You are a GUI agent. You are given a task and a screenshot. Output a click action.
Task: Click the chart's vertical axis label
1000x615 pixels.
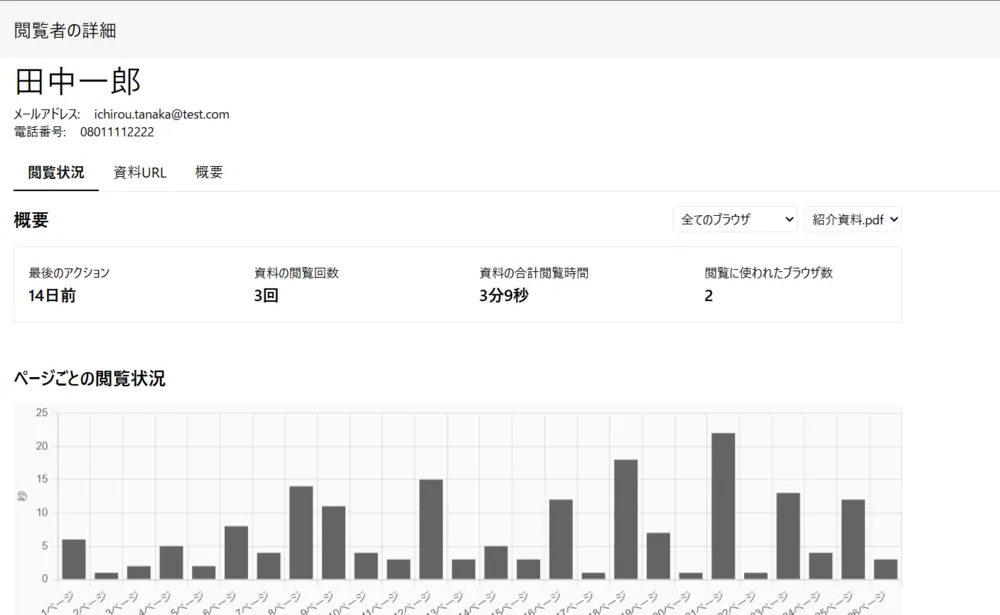(23, 495)
